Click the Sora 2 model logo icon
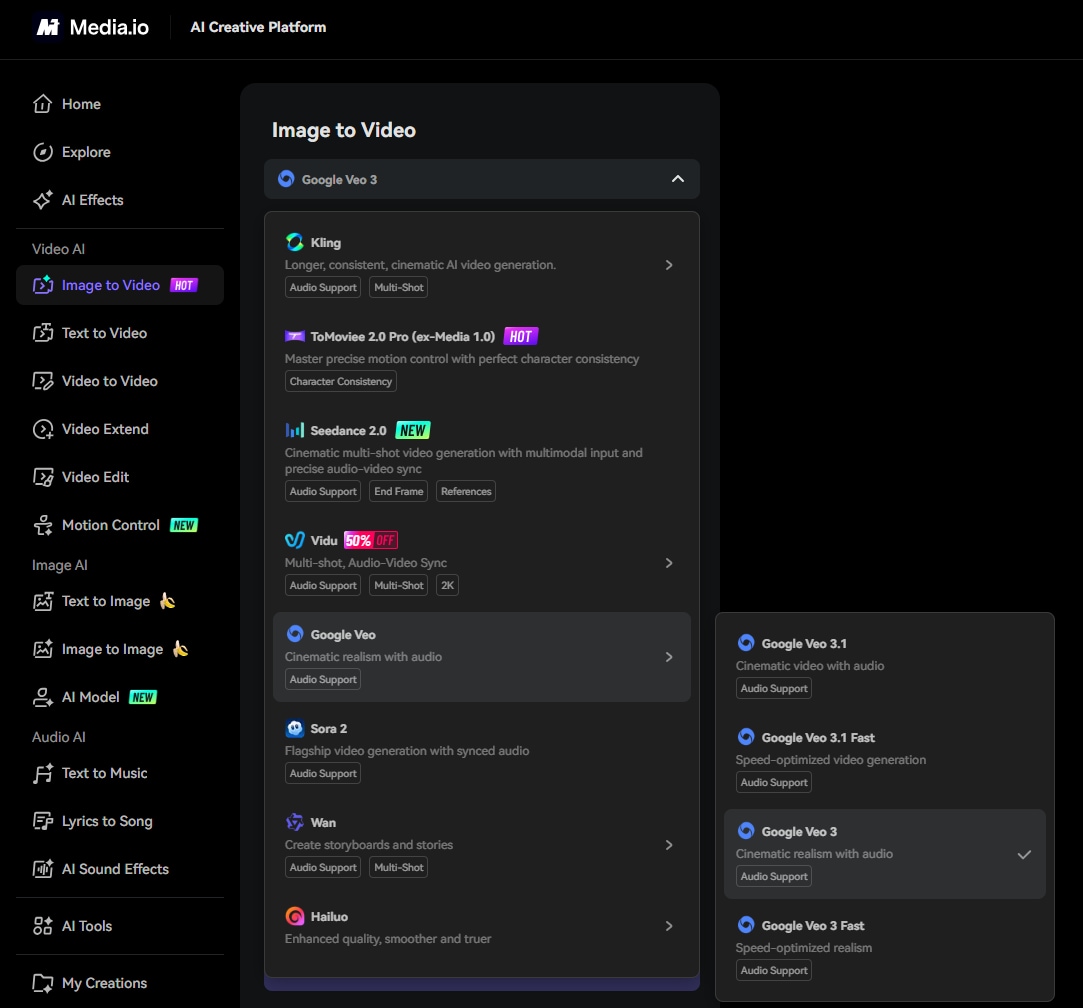1083x1008 pixels. tap(295, 728)
